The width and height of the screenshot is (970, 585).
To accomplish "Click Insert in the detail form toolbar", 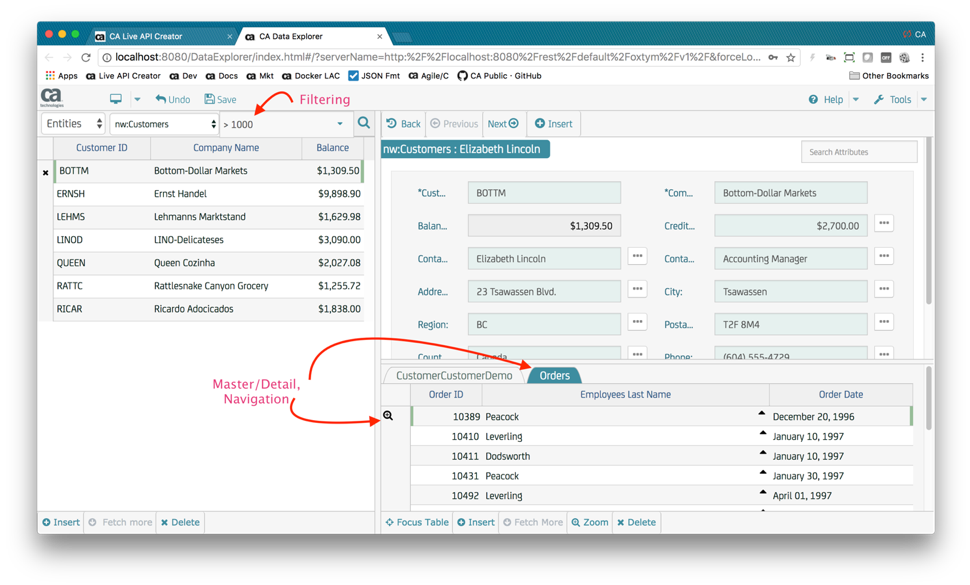I will point(554,124).
